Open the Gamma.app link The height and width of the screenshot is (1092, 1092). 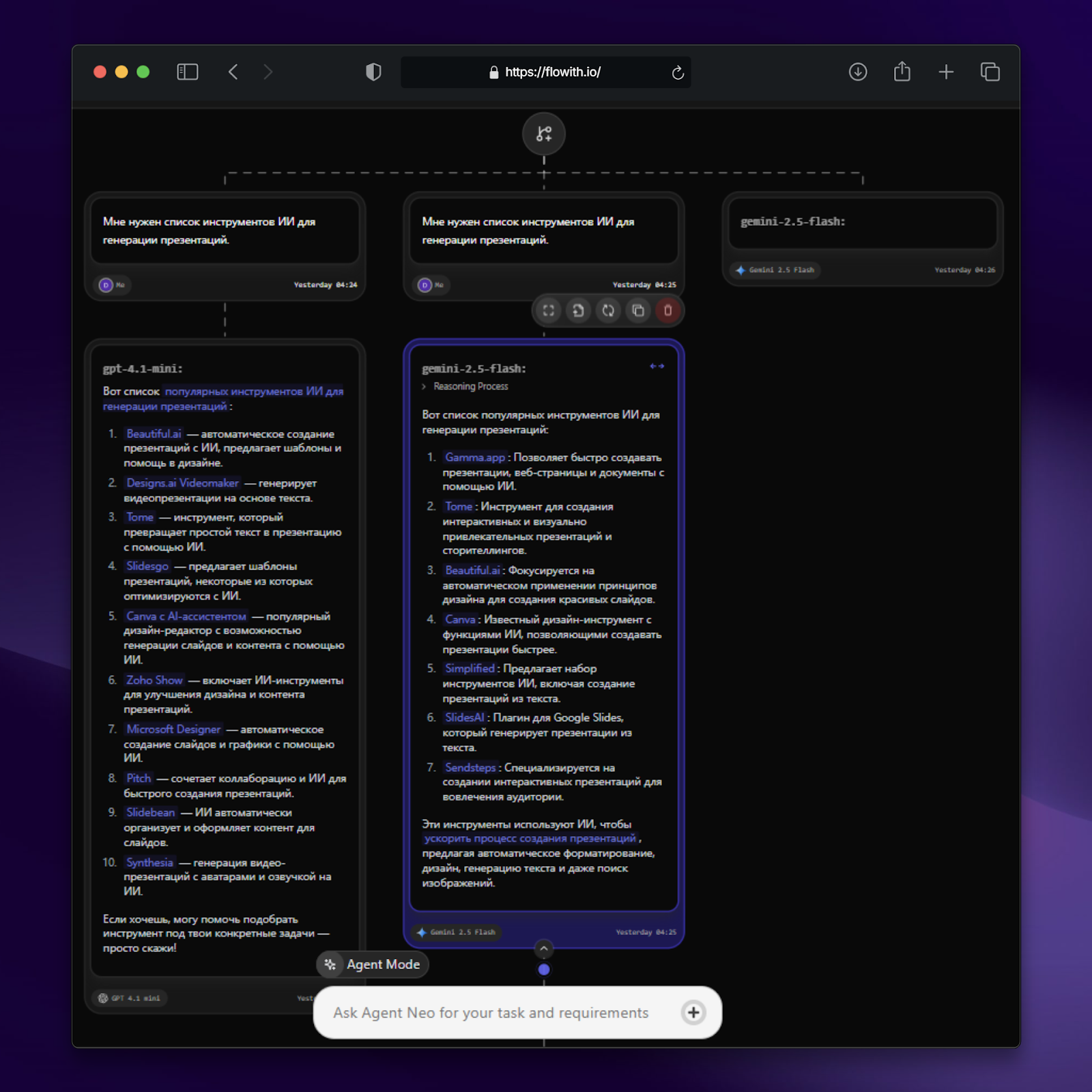475,457
